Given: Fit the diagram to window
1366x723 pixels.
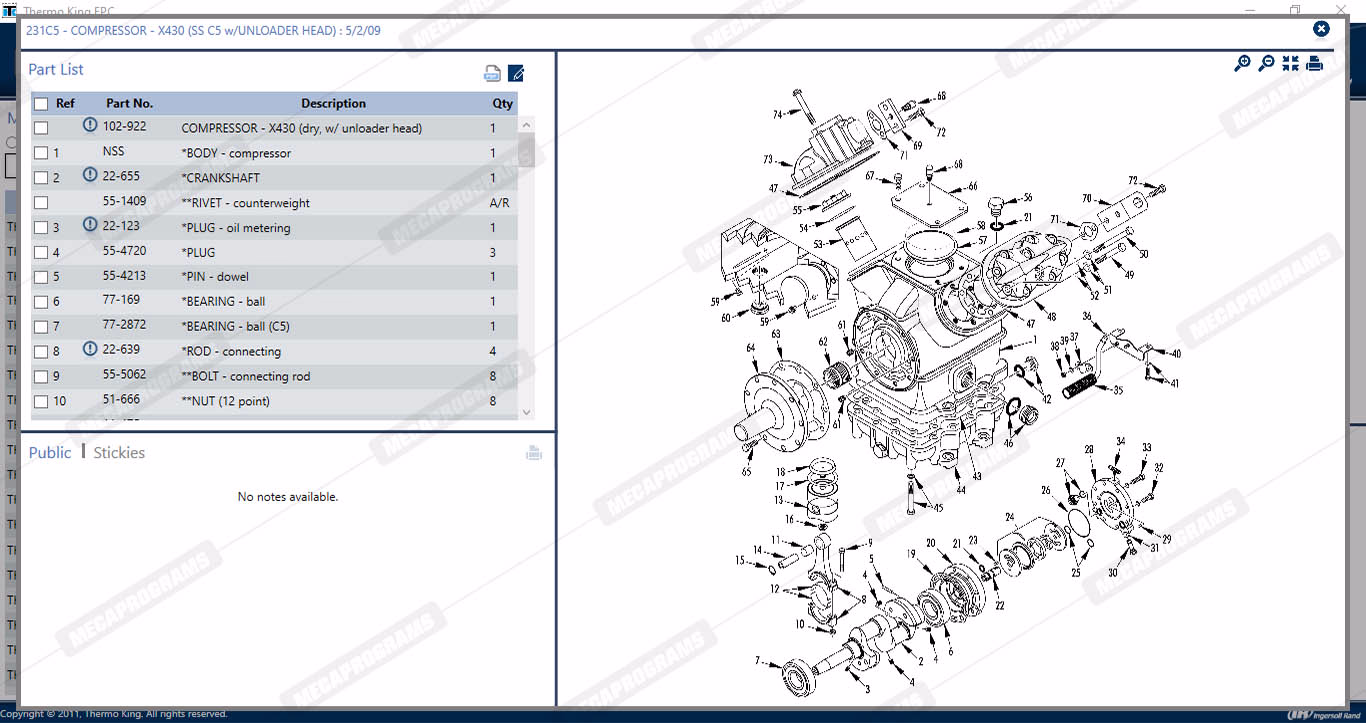Looking at the screenshot, I should (1290, 63).
